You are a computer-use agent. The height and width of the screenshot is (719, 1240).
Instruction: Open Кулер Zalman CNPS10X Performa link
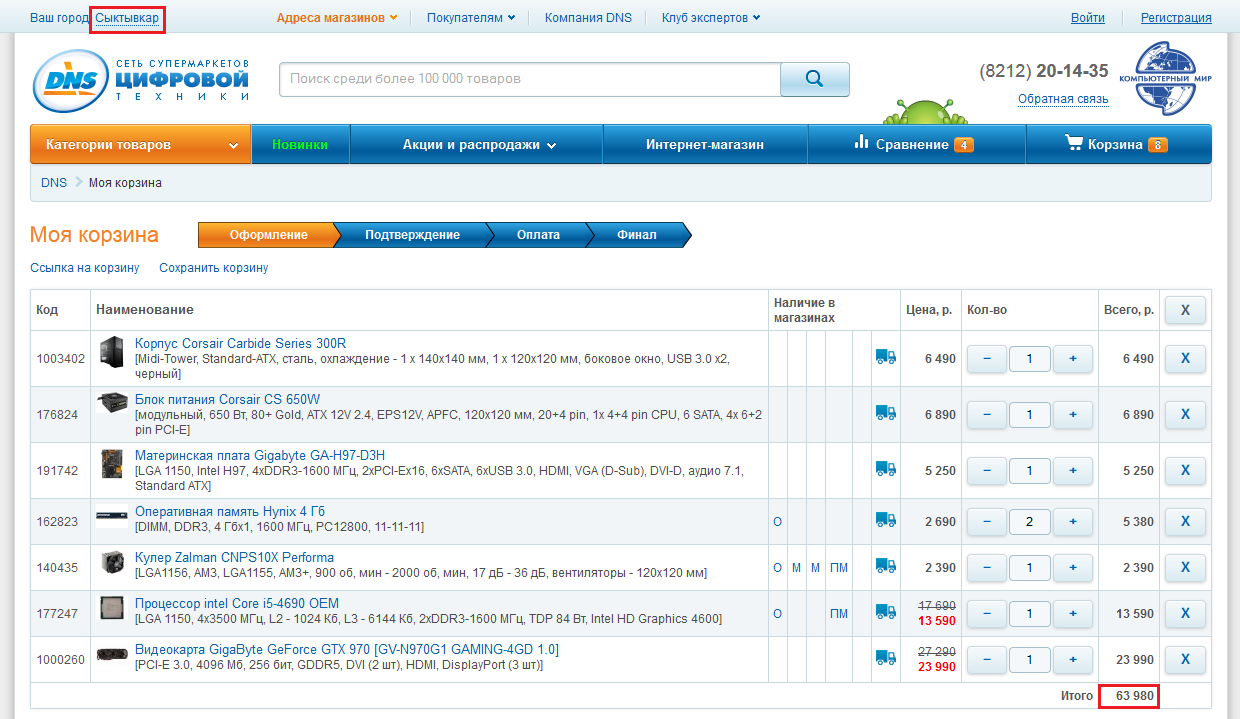click(x=234, y=557)
